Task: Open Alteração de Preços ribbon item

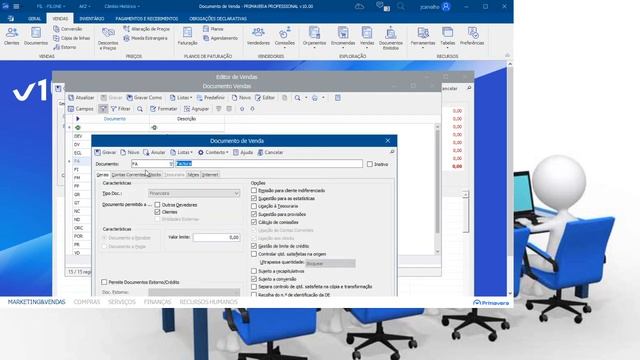Action: [147, 29]
